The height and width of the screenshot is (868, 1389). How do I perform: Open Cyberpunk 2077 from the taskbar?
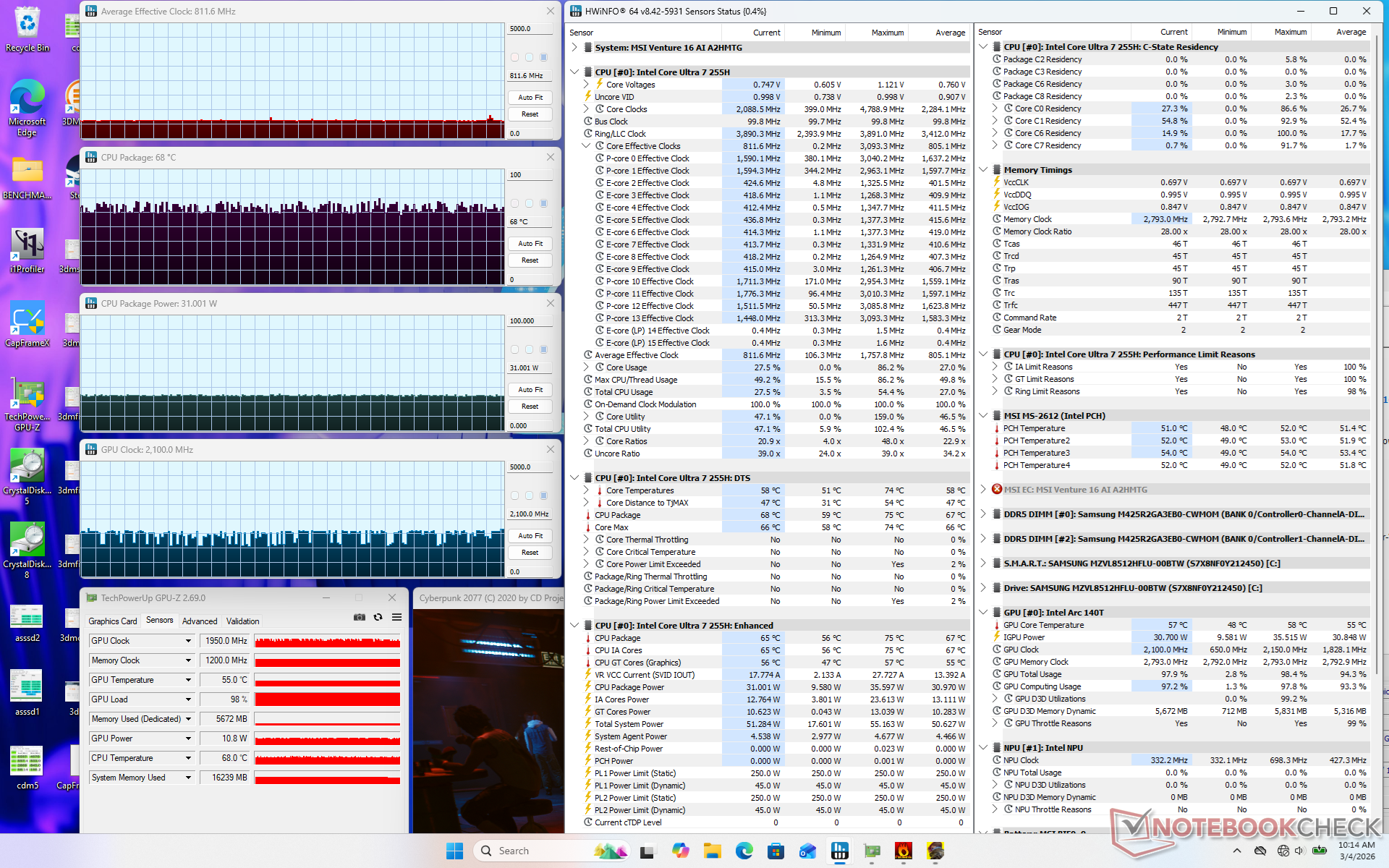pyautogui.click(x=935, y=851)
